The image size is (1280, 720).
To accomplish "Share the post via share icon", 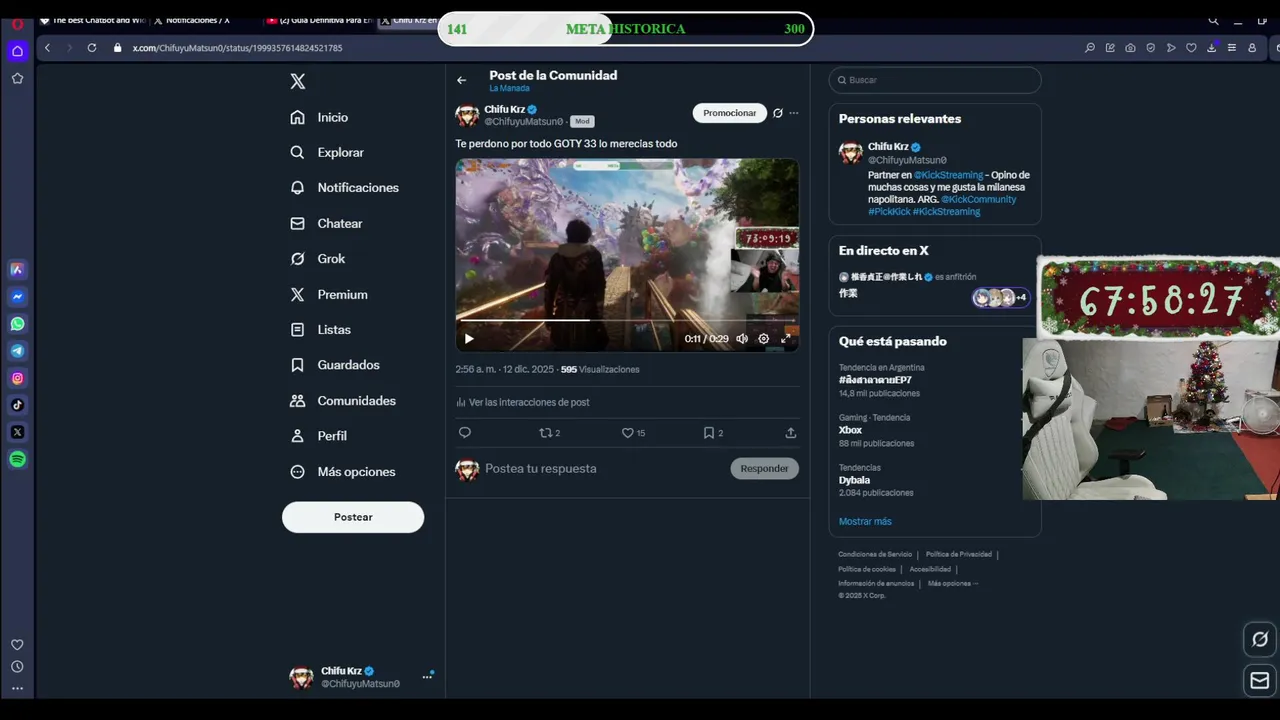I will pyautogui.click(x=791, y=433).
